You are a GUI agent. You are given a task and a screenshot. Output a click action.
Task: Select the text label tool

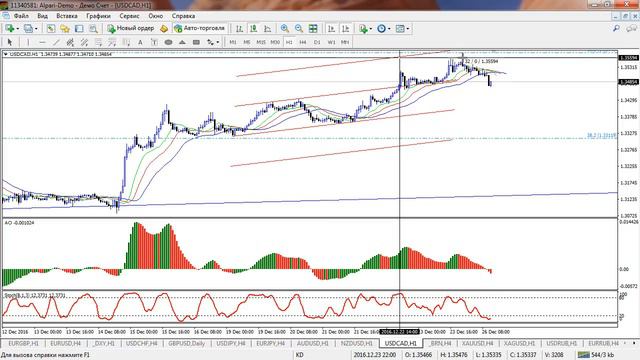click(154, 42)
